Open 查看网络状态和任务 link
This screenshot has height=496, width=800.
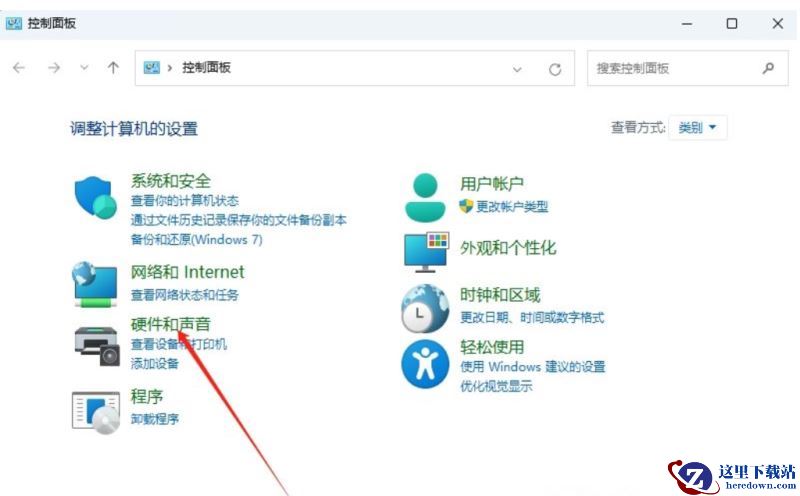[x=185, y=294]
